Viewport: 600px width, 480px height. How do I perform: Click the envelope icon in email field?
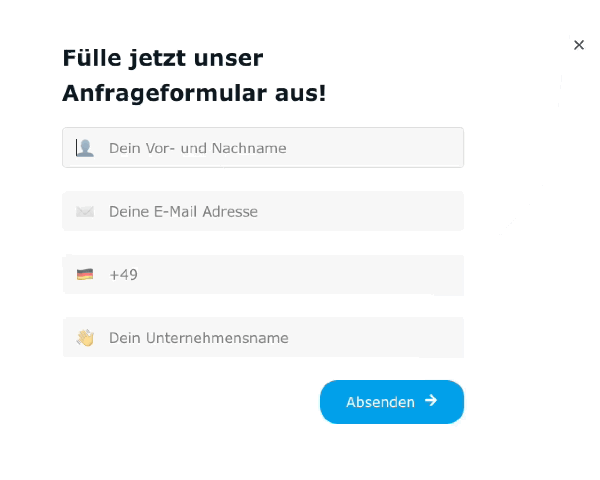(85, 212)
